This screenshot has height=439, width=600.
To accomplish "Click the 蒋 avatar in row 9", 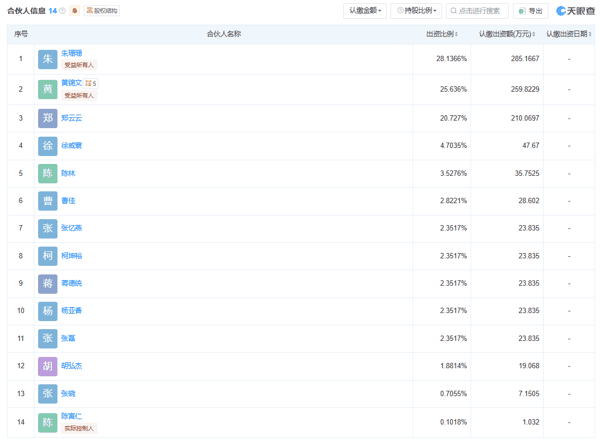I will click(x=47, y=284).
